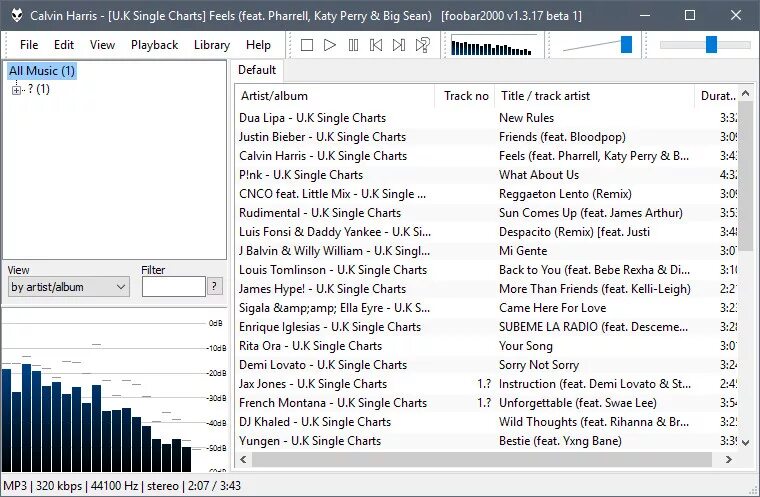The image size is (760, 497).
Task: Select Justin Bieber Friends track row
Action: click(487, 137)
